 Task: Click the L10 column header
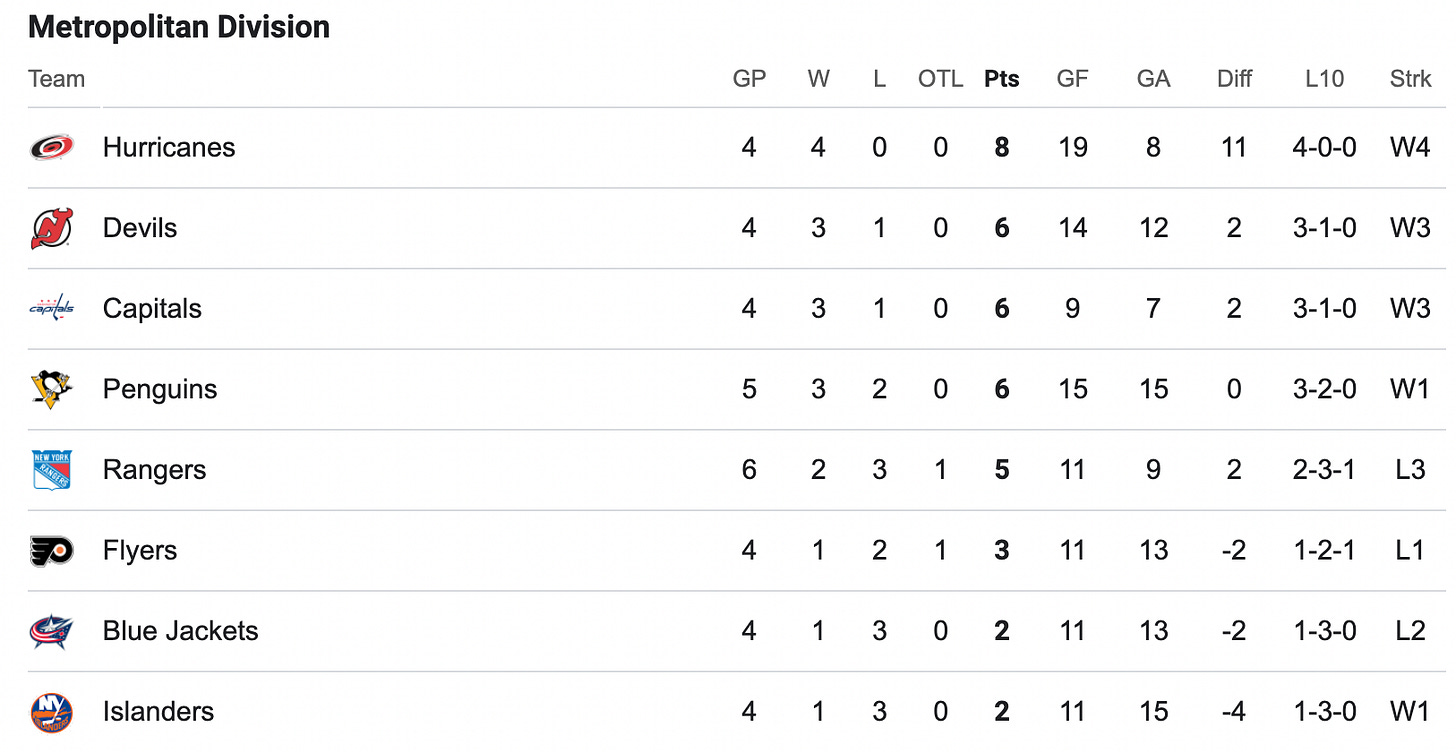point(1324,79)
